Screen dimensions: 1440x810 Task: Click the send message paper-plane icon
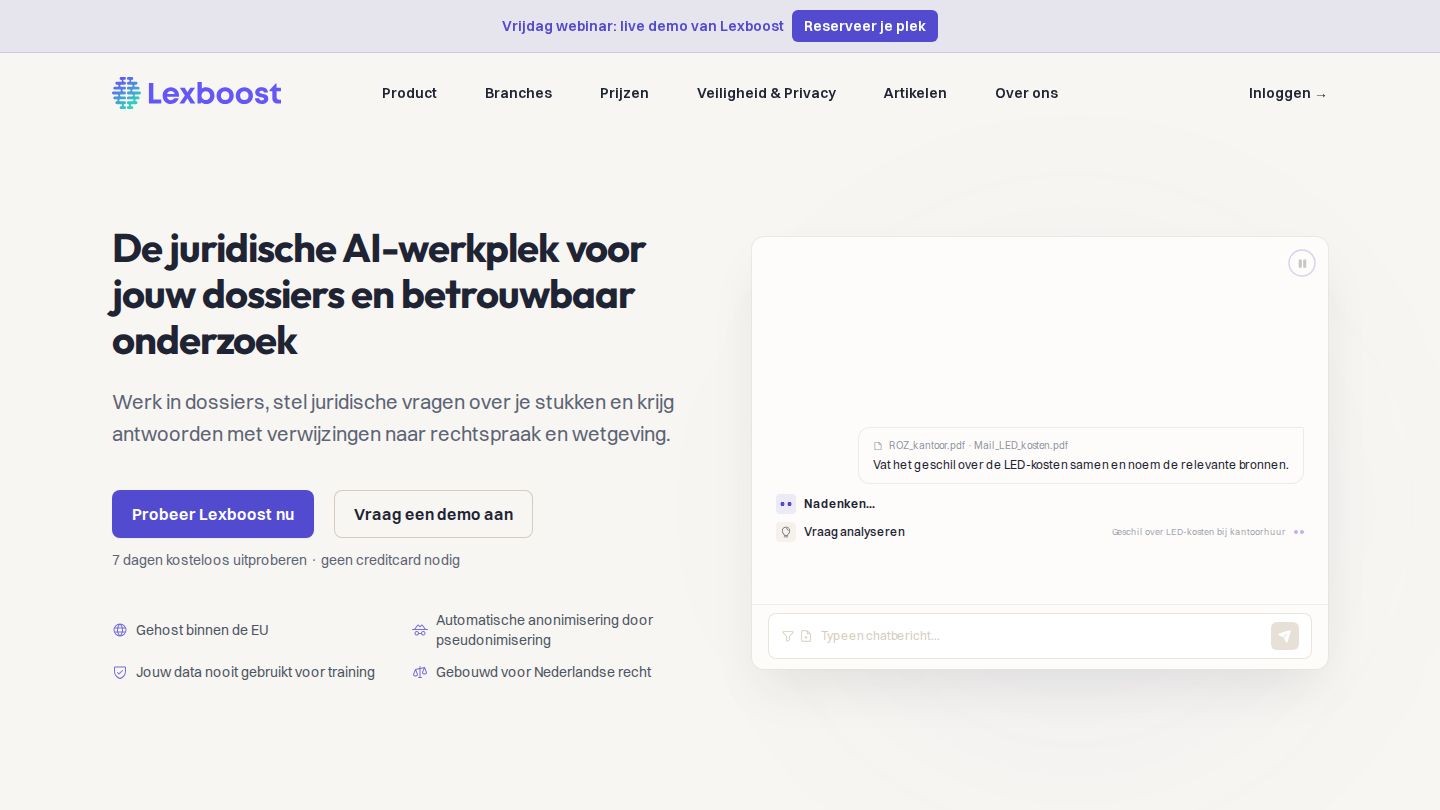point(1285,636)
